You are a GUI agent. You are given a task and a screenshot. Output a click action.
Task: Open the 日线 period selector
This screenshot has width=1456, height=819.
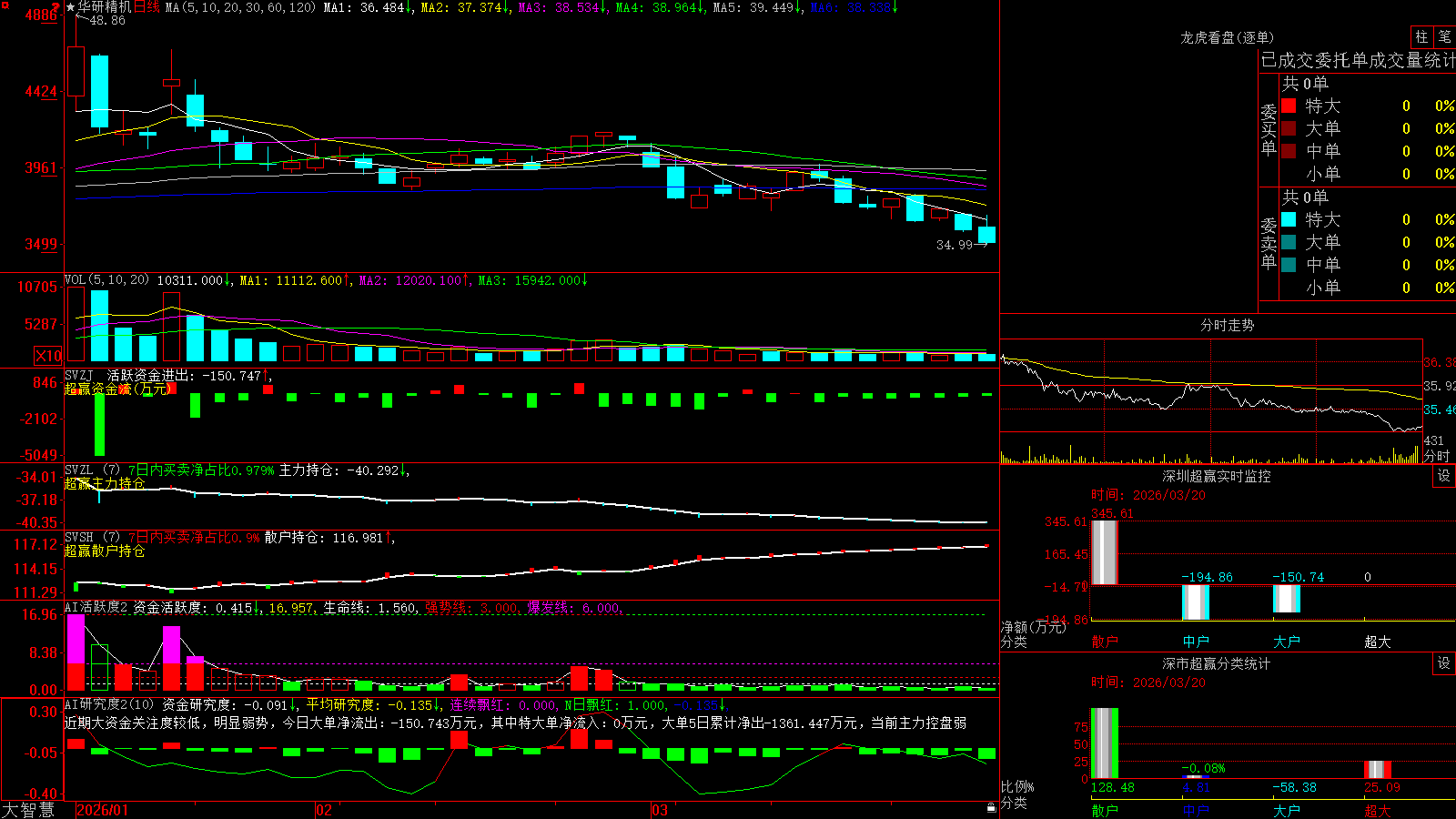point(147,7)
